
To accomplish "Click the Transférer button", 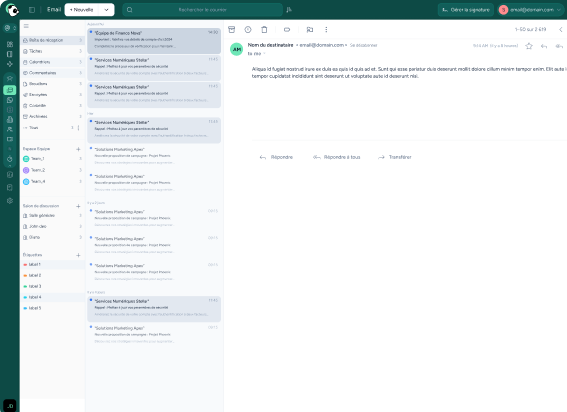I will (x=395, y=157).
